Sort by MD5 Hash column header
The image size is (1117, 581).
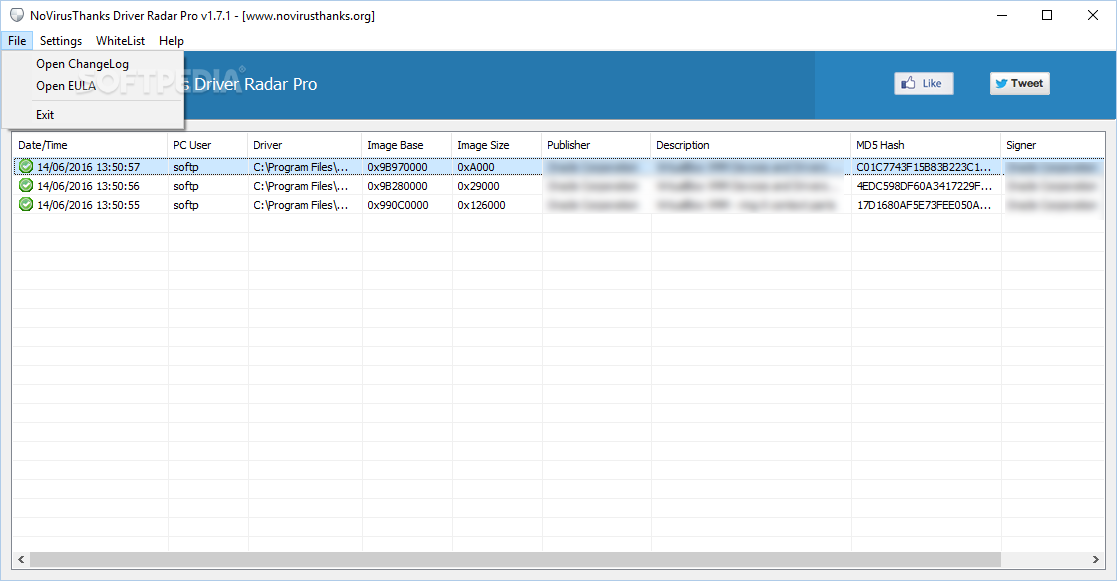pos(925,145)
